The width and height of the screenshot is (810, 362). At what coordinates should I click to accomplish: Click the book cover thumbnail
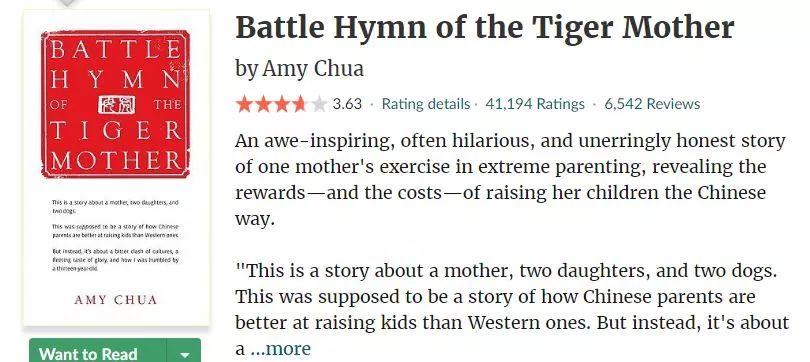point(116,168)
